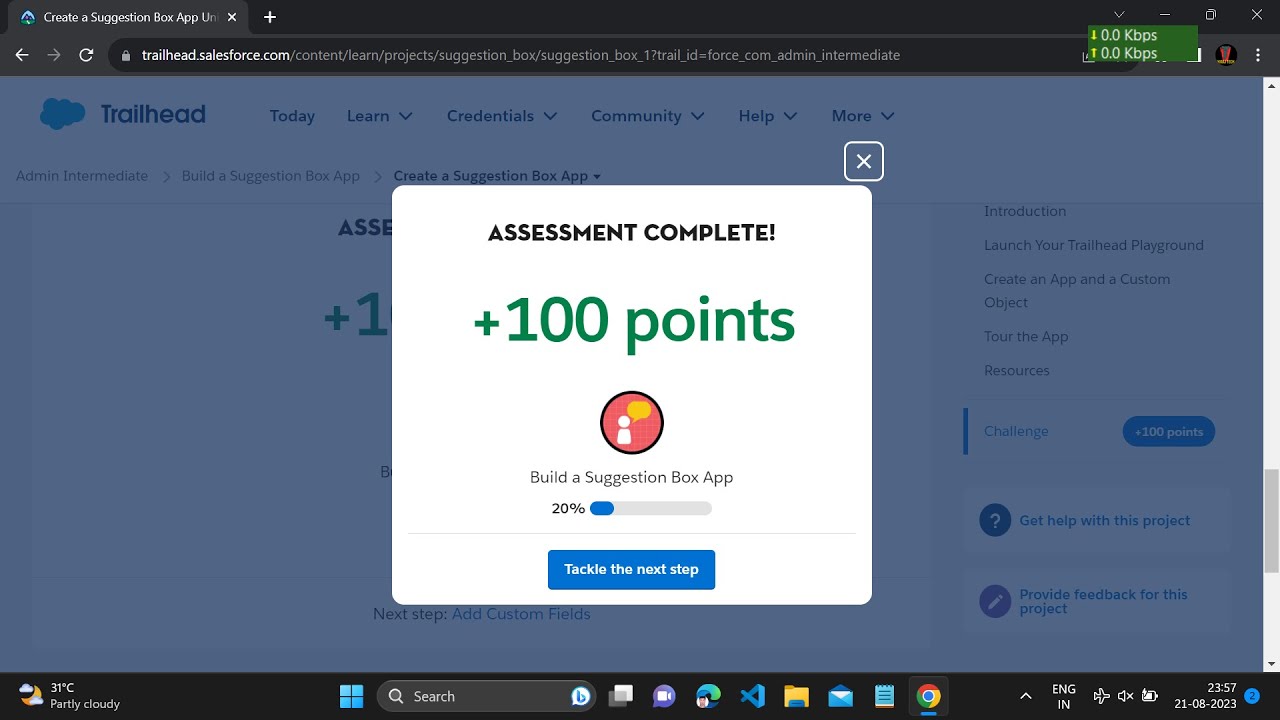Jump to Launch Your Trailhead Playground section
Viewport: 1280px width, 720px height.
coord(1094,245)
